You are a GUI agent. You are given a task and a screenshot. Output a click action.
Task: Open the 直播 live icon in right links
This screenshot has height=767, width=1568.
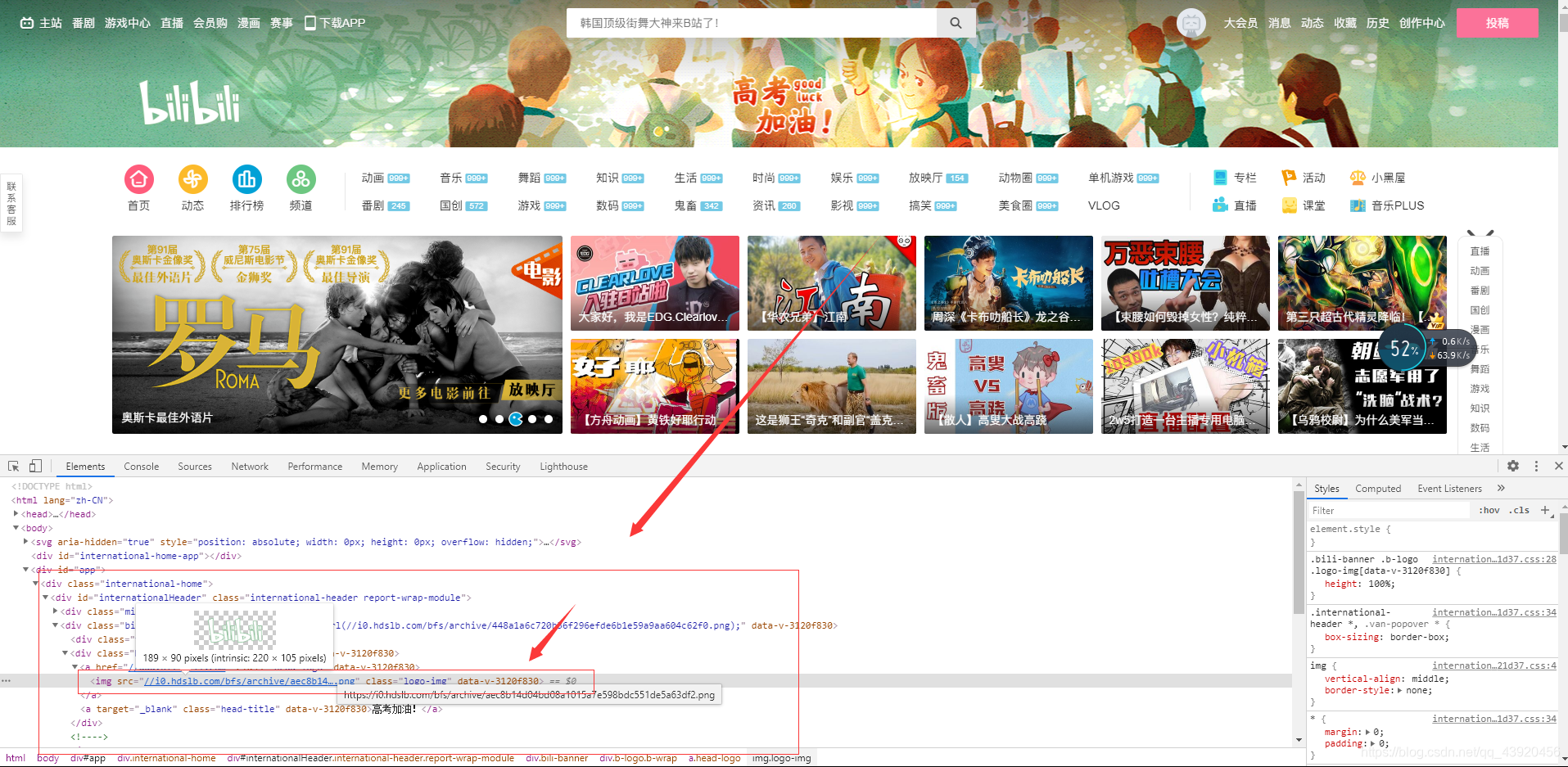coord(1220,205)
